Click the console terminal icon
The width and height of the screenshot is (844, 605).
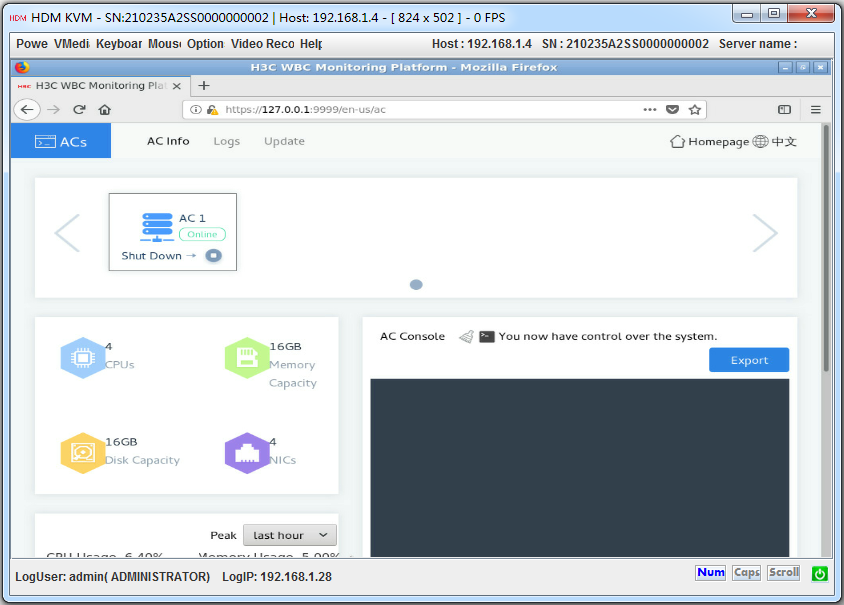(x=487, y=336)
